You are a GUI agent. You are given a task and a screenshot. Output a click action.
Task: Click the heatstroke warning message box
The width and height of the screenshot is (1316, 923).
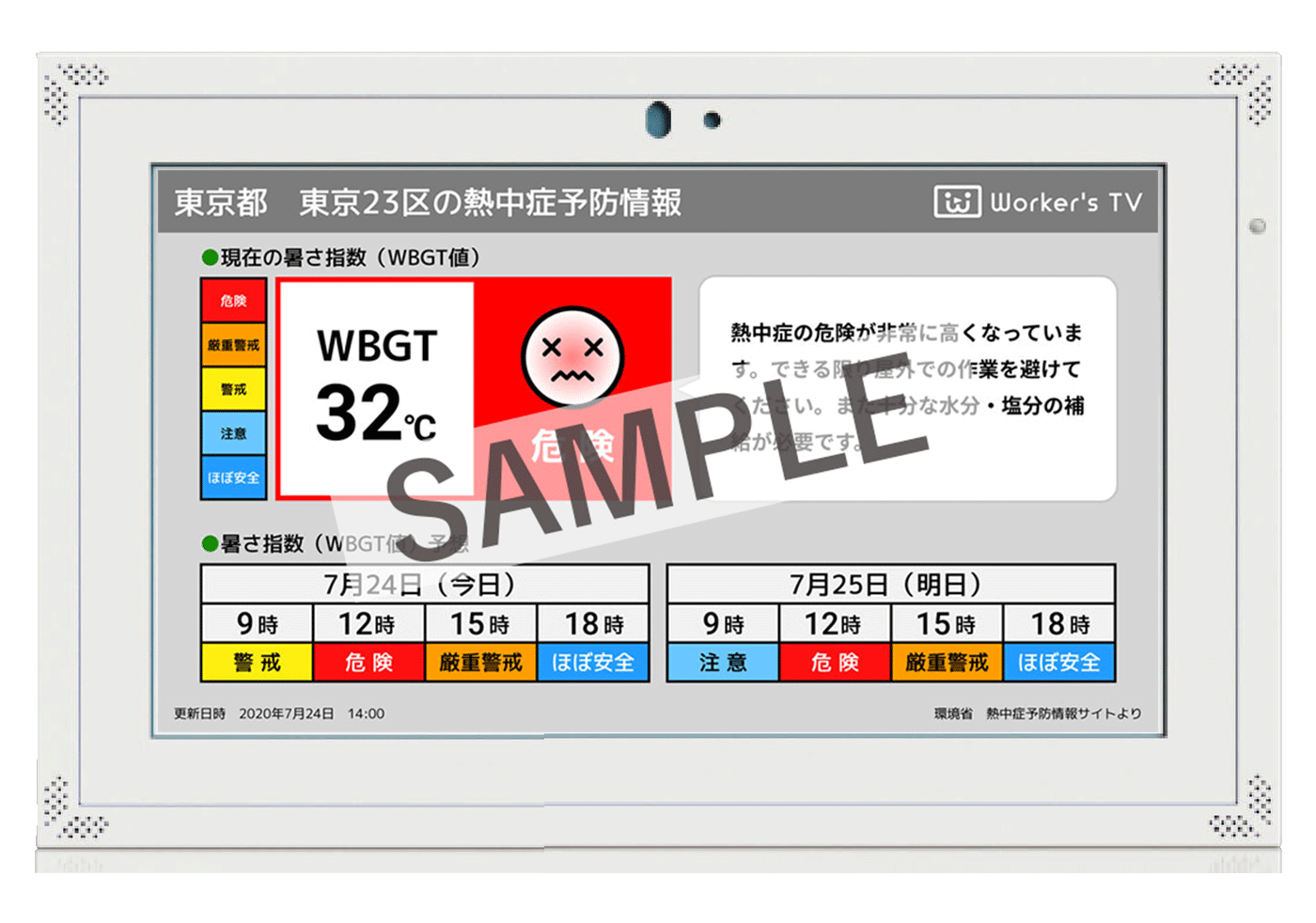tap(907, 387)
